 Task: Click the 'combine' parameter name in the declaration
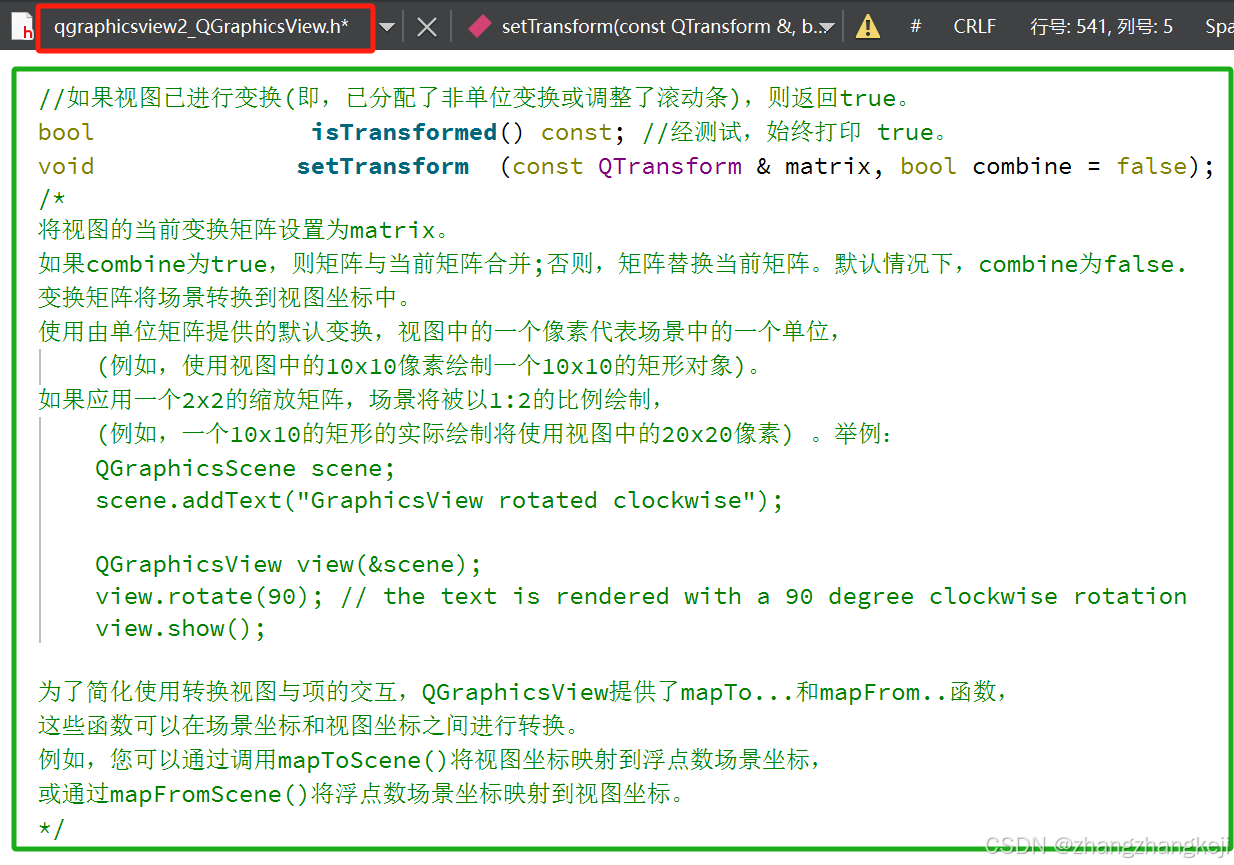pyautogui.click(x=1022, y=166)
